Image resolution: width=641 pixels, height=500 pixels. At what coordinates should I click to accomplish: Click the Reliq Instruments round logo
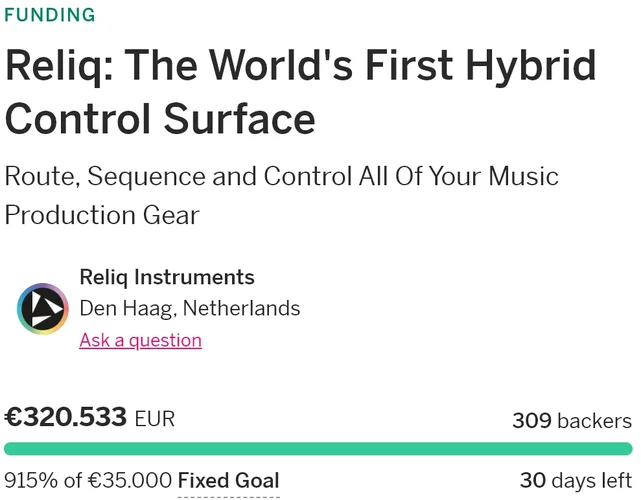[x=42, y=309]
